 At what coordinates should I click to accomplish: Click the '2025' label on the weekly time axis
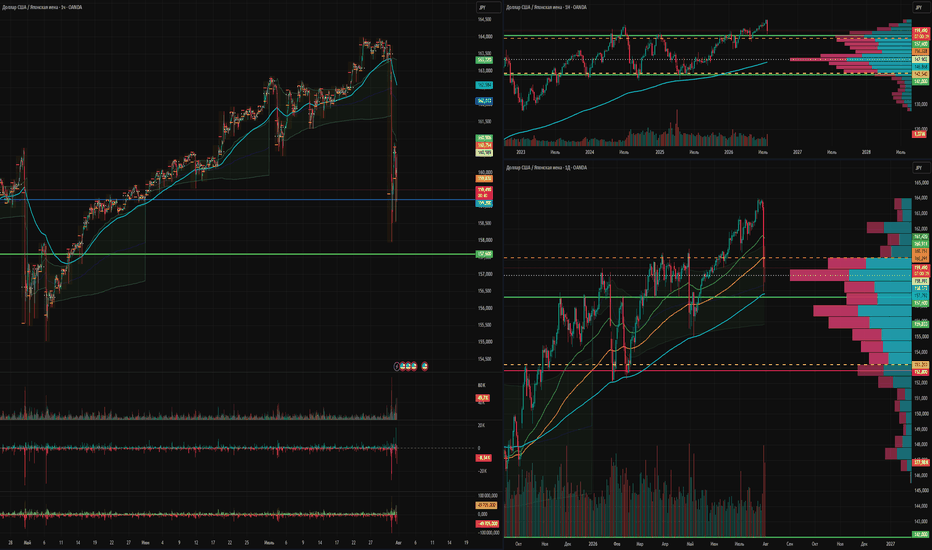pyautogui.click(x=659, y=152)
